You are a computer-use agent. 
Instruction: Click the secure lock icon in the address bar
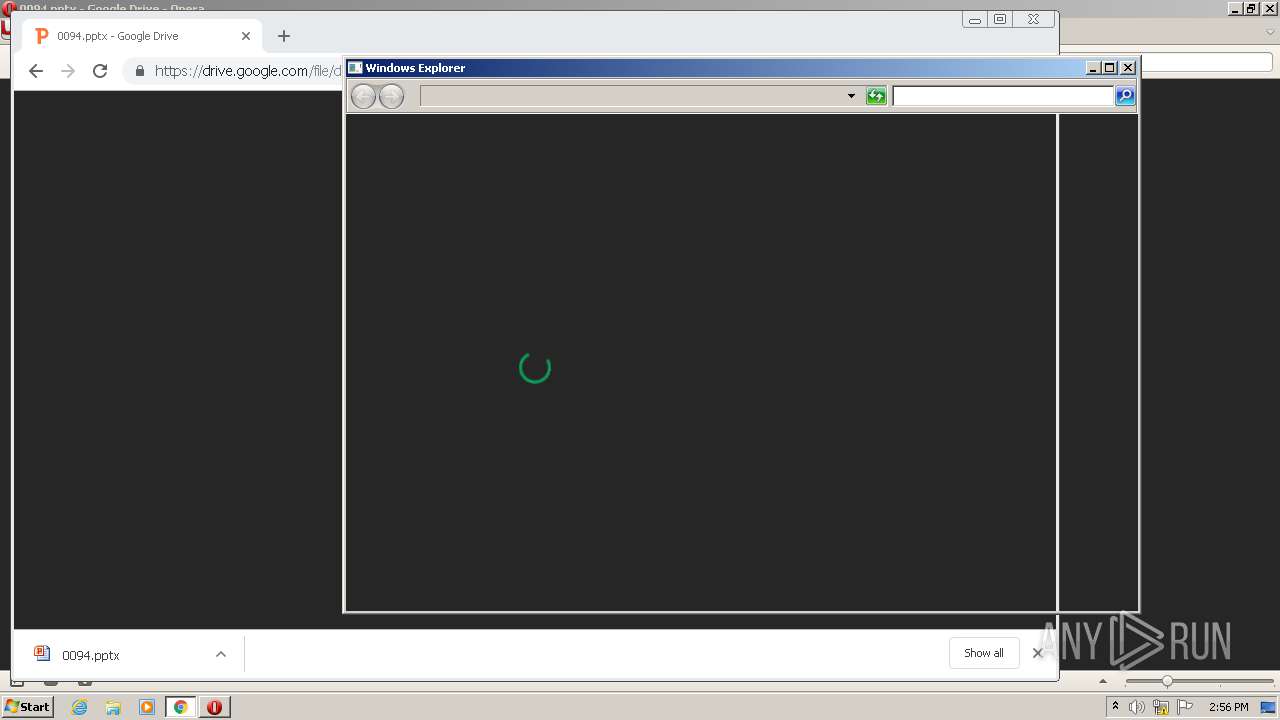(x=140, y=71)
